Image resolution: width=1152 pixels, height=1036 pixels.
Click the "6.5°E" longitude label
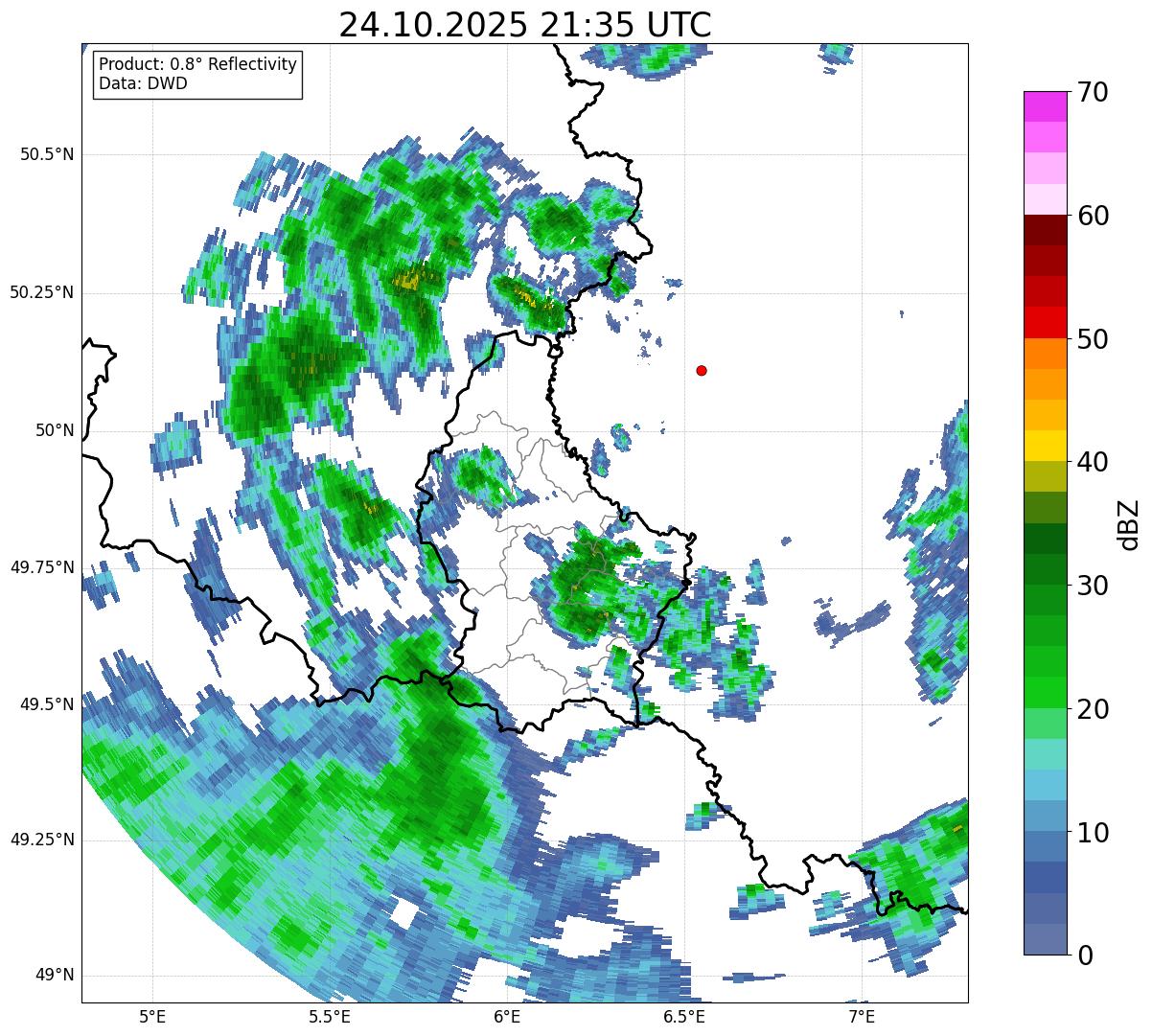pyautogui.click(x=684, y=1017)
